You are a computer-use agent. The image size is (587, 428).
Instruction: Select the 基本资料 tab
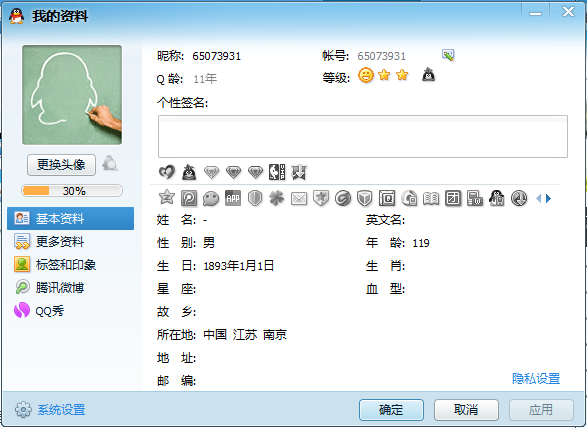70,218
